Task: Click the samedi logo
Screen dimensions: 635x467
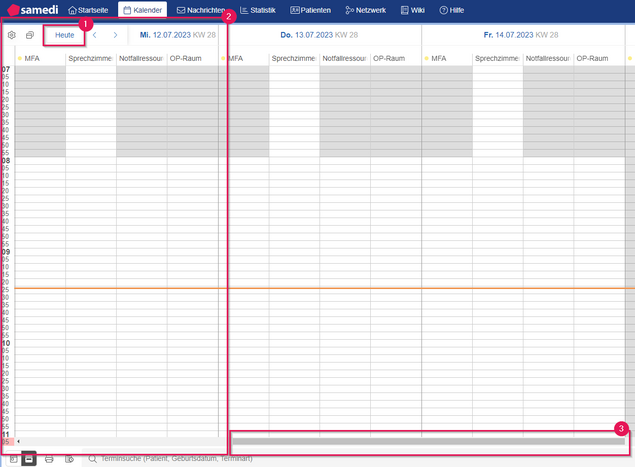Action: click(x=32, y=10)
